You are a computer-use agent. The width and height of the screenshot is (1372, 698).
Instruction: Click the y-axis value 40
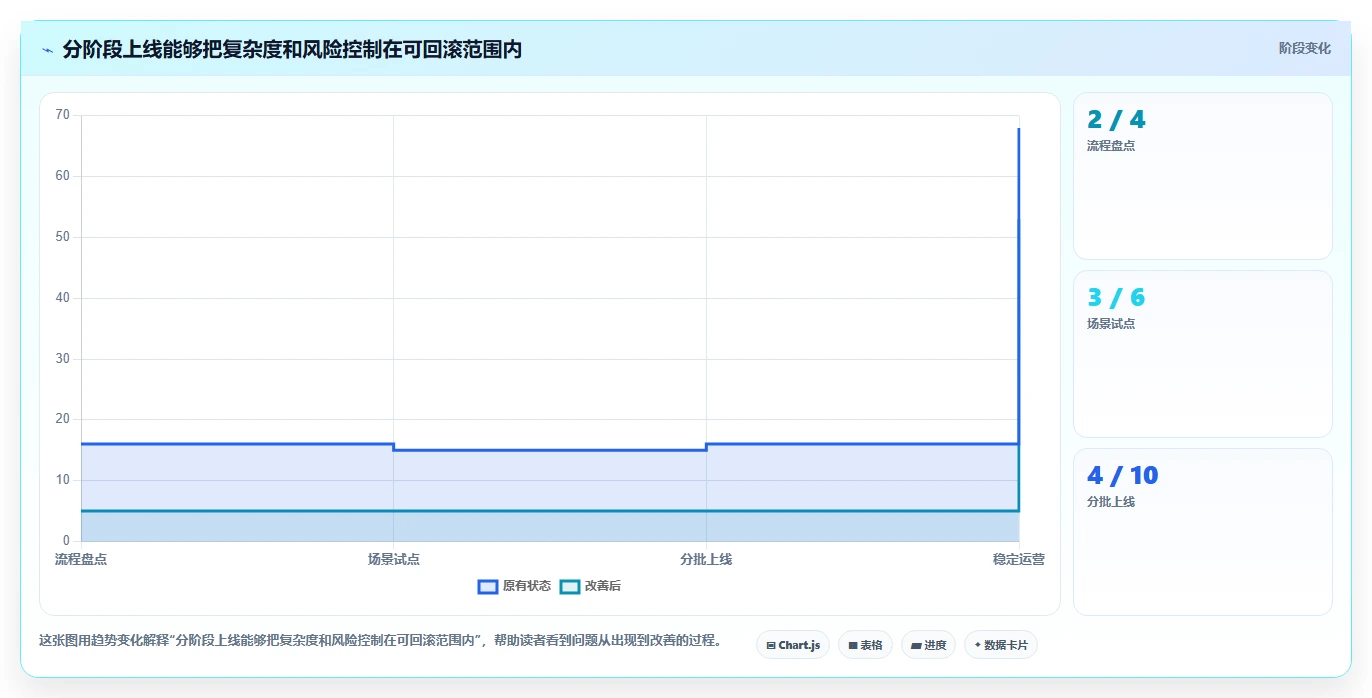[x=63, y=298]
